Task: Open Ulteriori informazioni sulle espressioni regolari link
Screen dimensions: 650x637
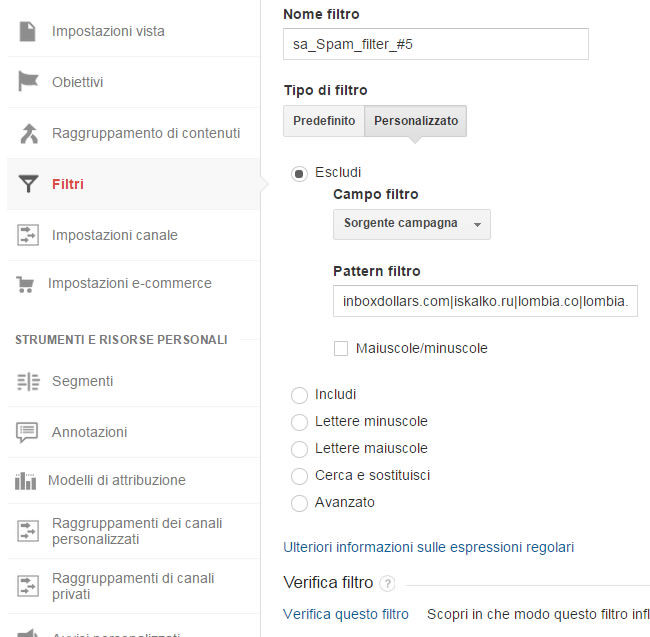Action: pos(429,547)
